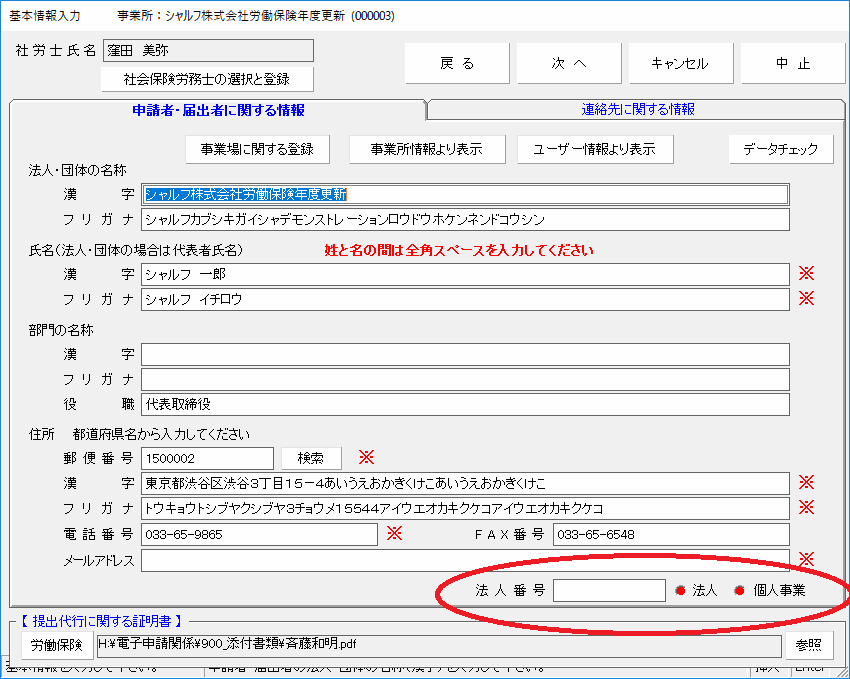Select the 法人 radio button
Viewport: 850px width, 679px height.
point(681,591)
